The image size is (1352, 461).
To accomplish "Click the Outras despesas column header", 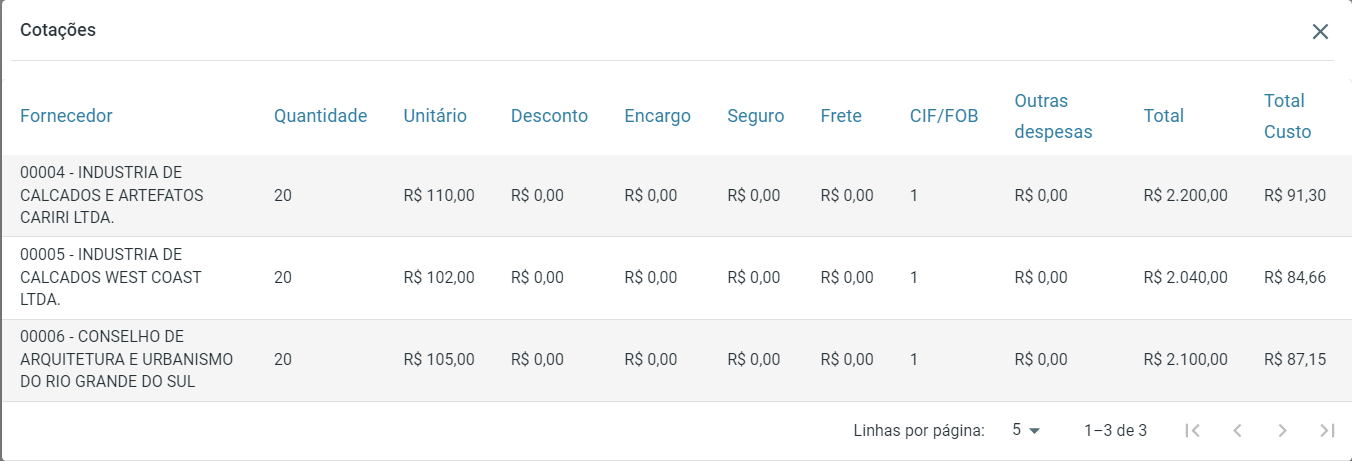I will (x=1053, y=116).
